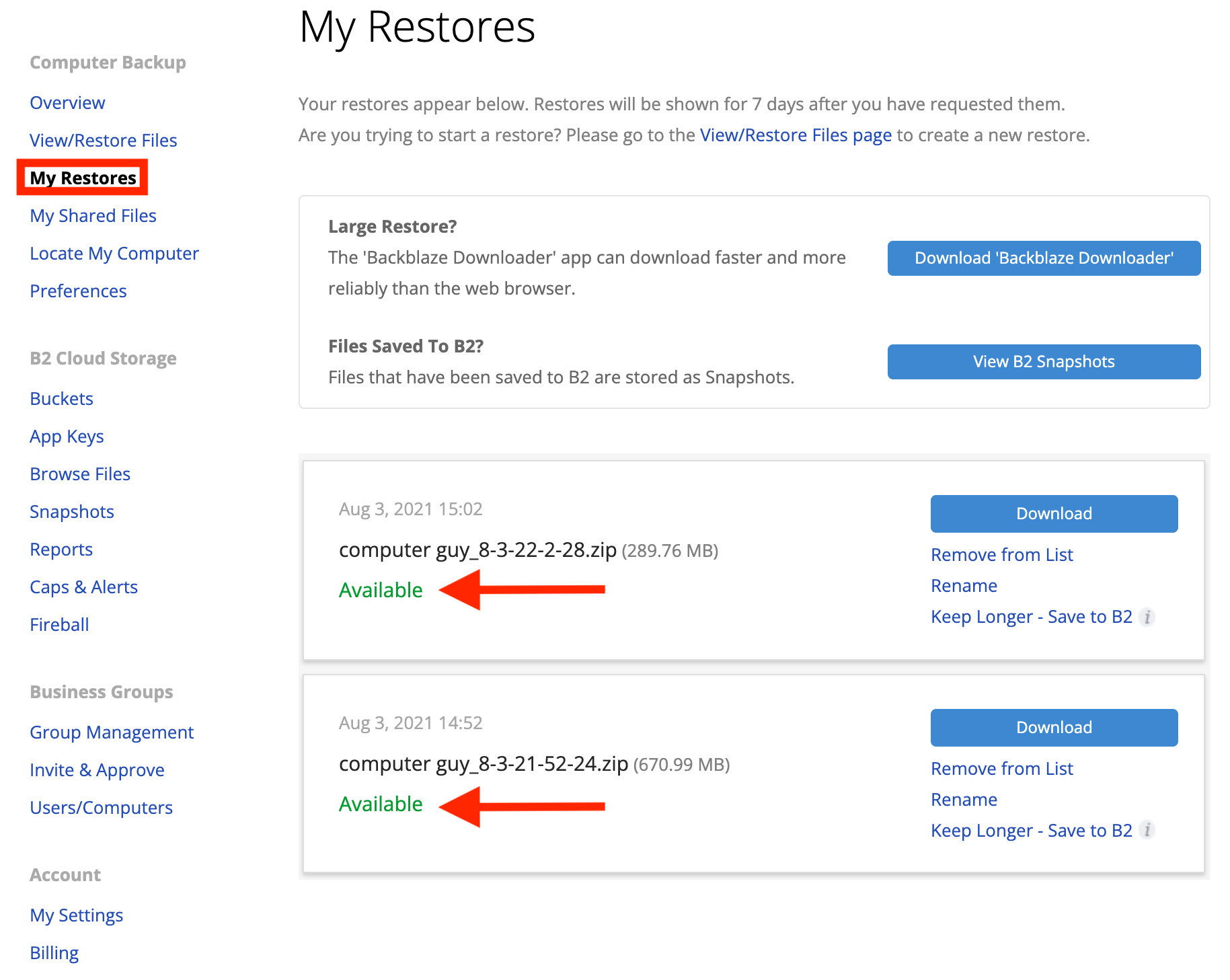Click the Available status of the 14:52 restore

381,804
